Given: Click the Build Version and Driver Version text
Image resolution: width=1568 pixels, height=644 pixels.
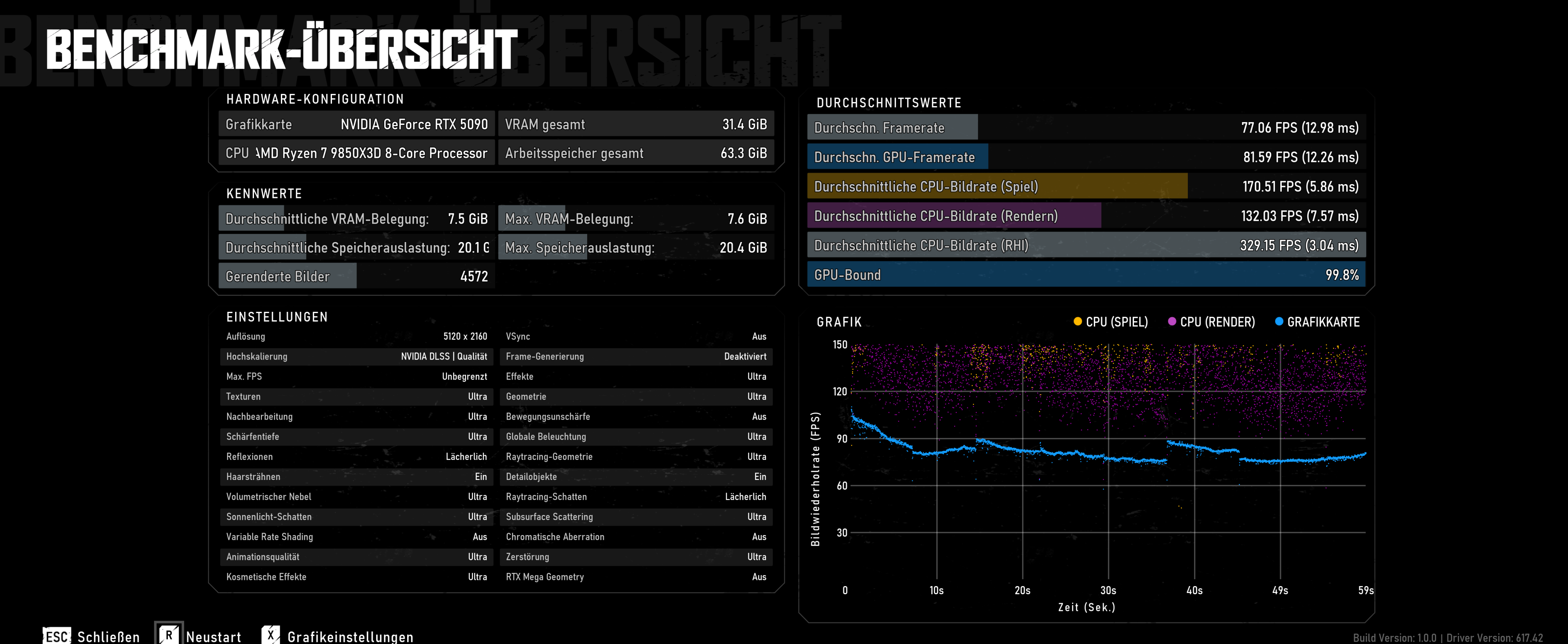Looking at the screenshot, I should (x=1448, y=637).
